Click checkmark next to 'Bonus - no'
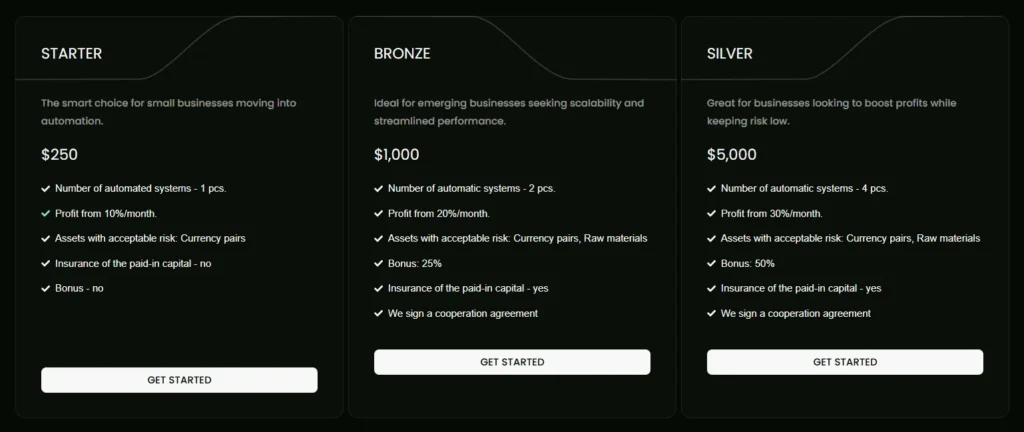Screen dimensions: 1024x432 (x=46, y=288)
